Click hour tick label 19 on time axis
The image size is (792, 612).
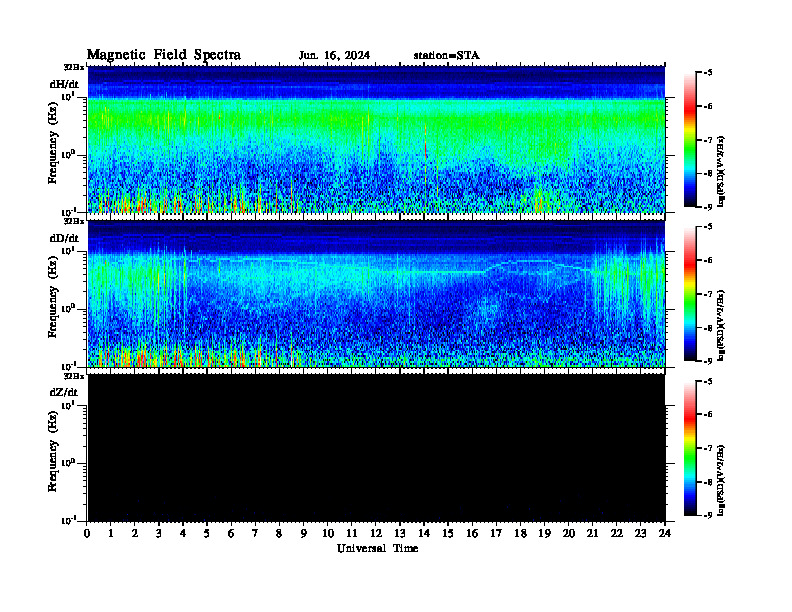(544, 534)
